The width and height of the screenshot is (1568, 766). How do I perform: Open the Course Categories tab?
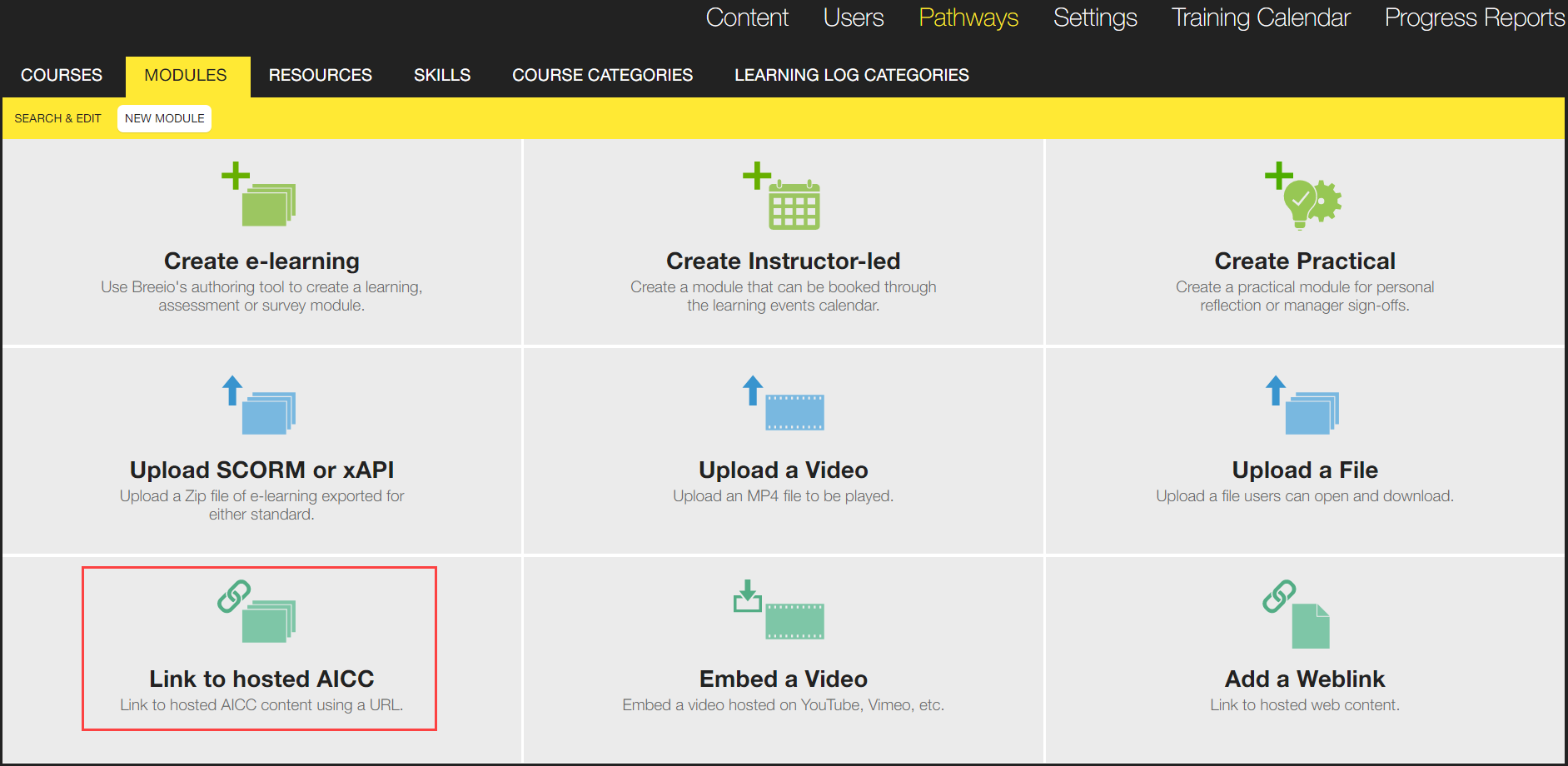603,75
